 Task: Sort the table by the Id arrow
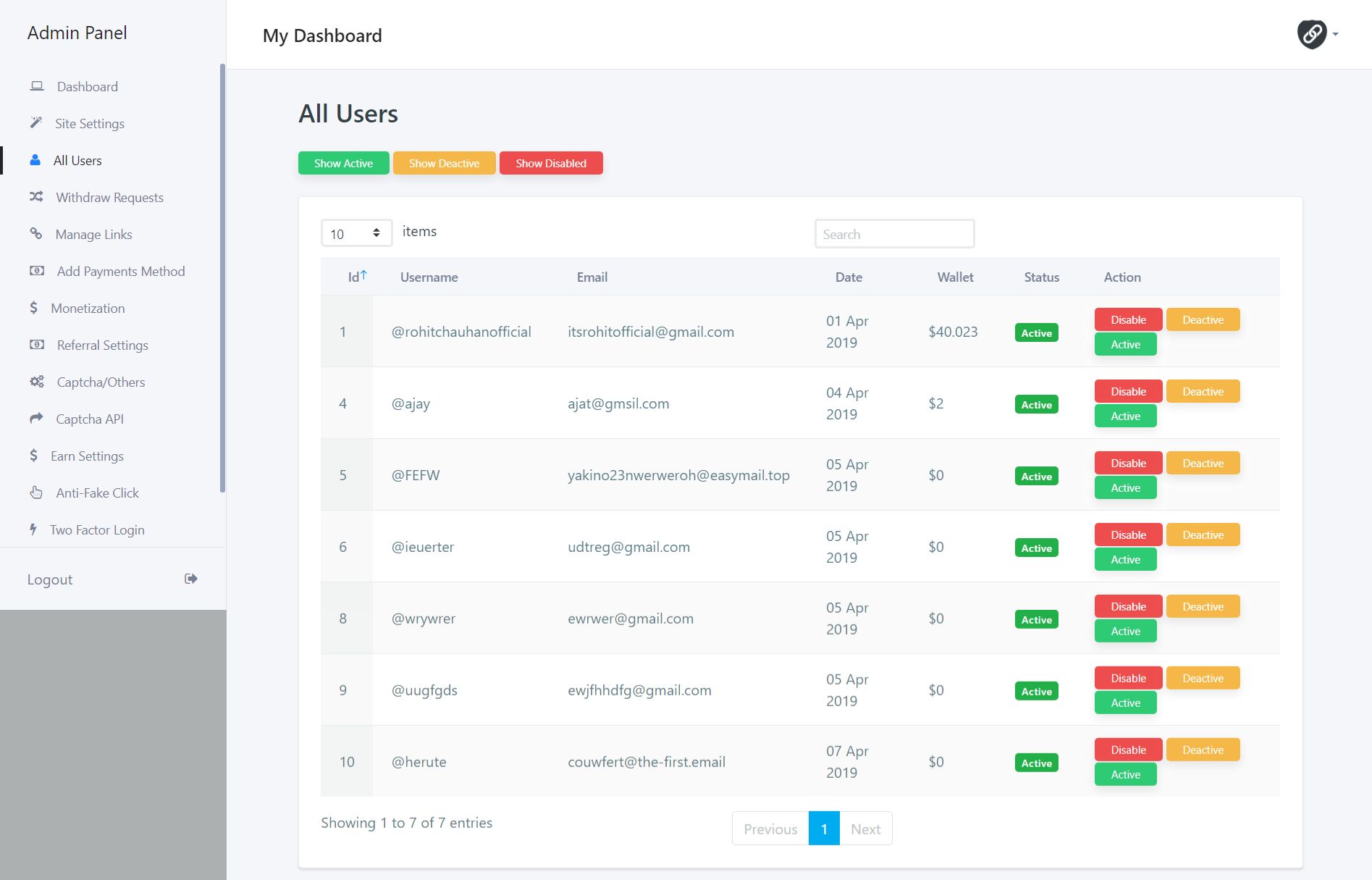(x=363, y=275)
